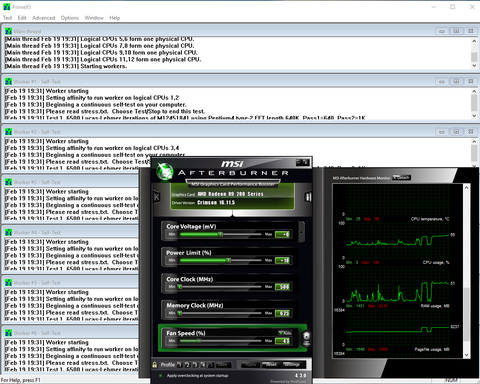Screen dimensions: 480x384
Task: Click the Worker #3 window's title bar icon
Action: 8,182
